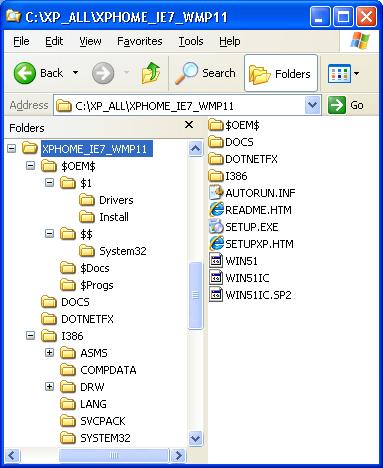Collapse the $OEM$ tree node

coord(30,165)
